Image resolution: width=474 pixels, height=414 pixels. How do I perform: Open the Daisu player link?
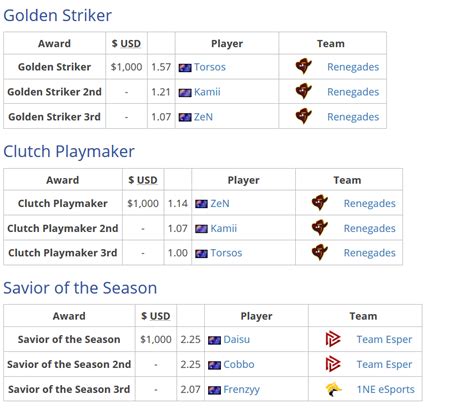(236, 339)
